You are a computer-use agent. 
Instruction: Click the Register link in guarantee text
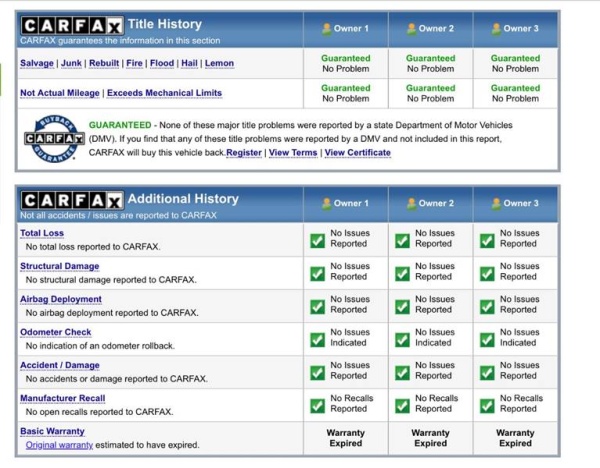(x=243, y=153)
